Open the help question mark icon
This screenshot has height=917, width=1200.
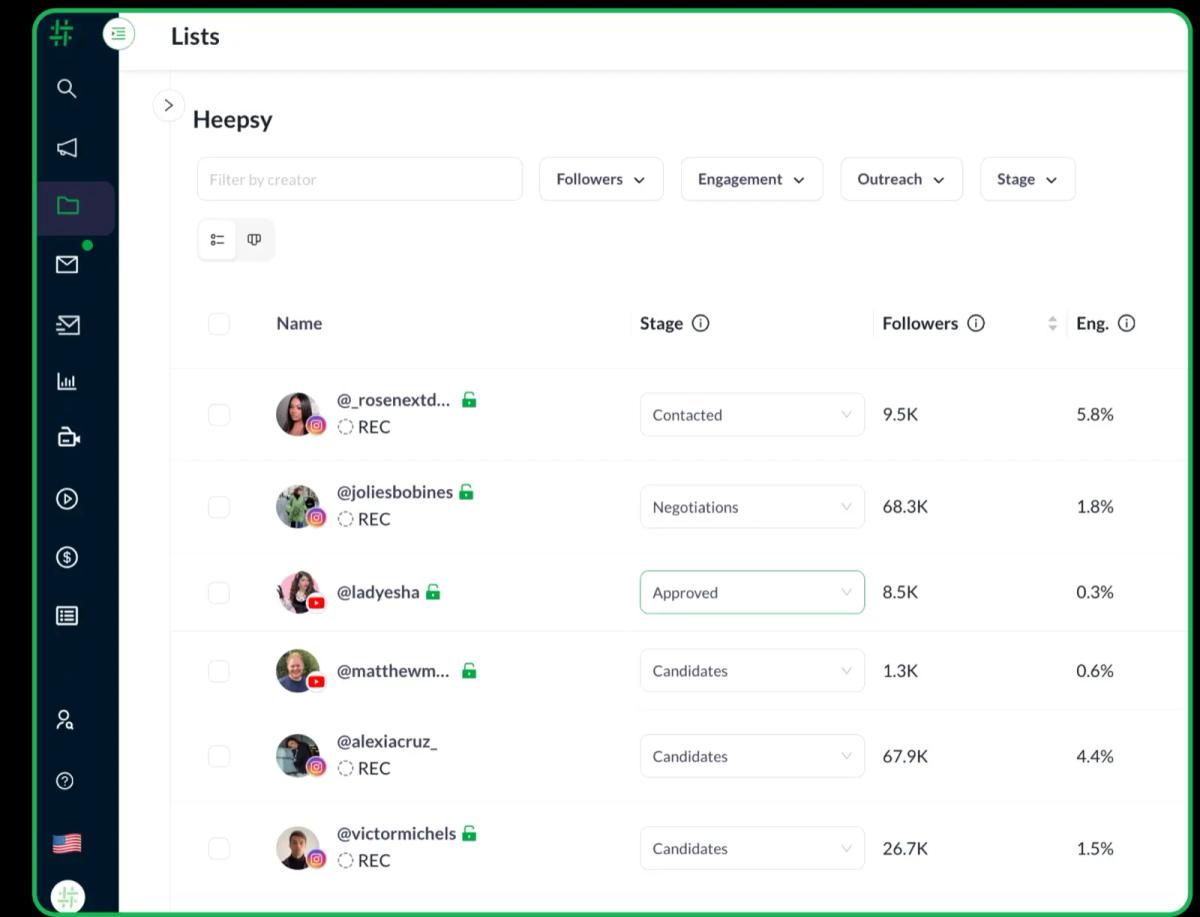click(64, 781)
